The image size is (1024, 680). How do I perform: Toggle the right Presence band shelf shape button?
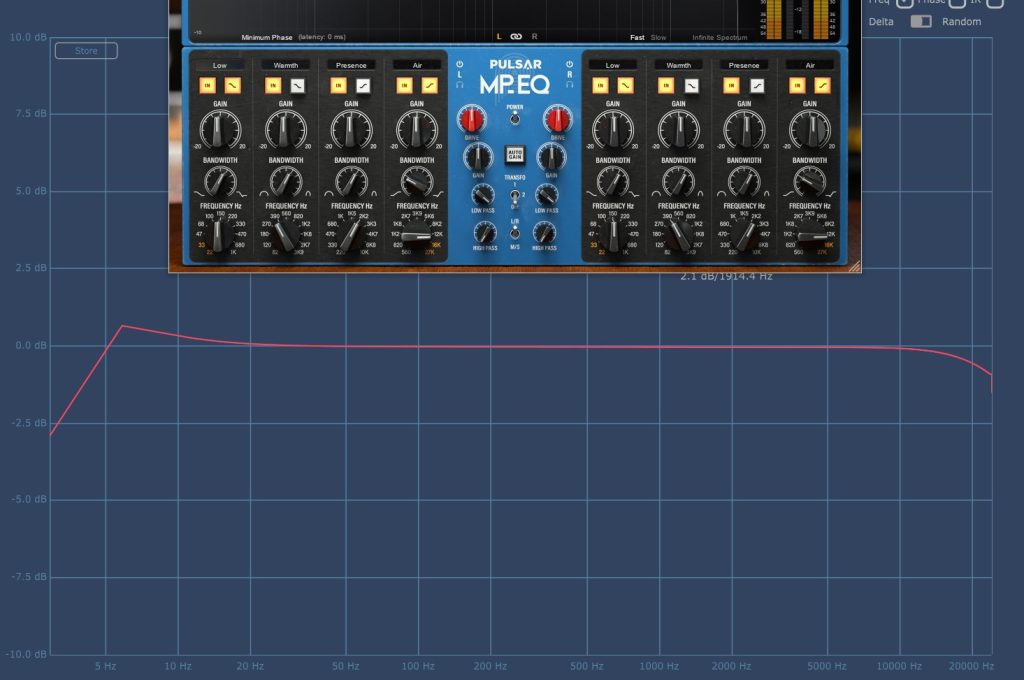757,86
